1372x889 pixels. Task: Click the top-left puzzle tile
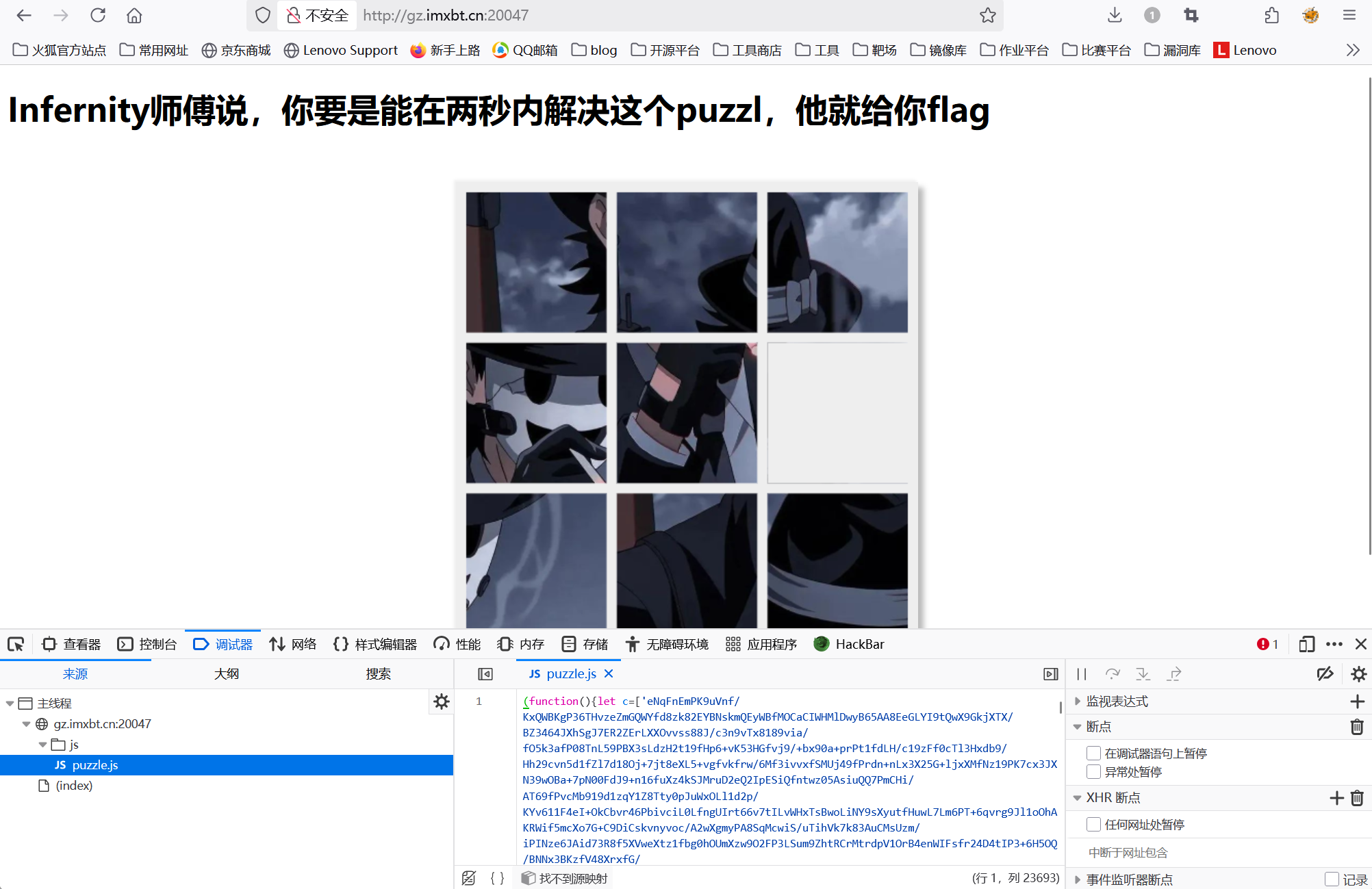[x=536, y=262]
